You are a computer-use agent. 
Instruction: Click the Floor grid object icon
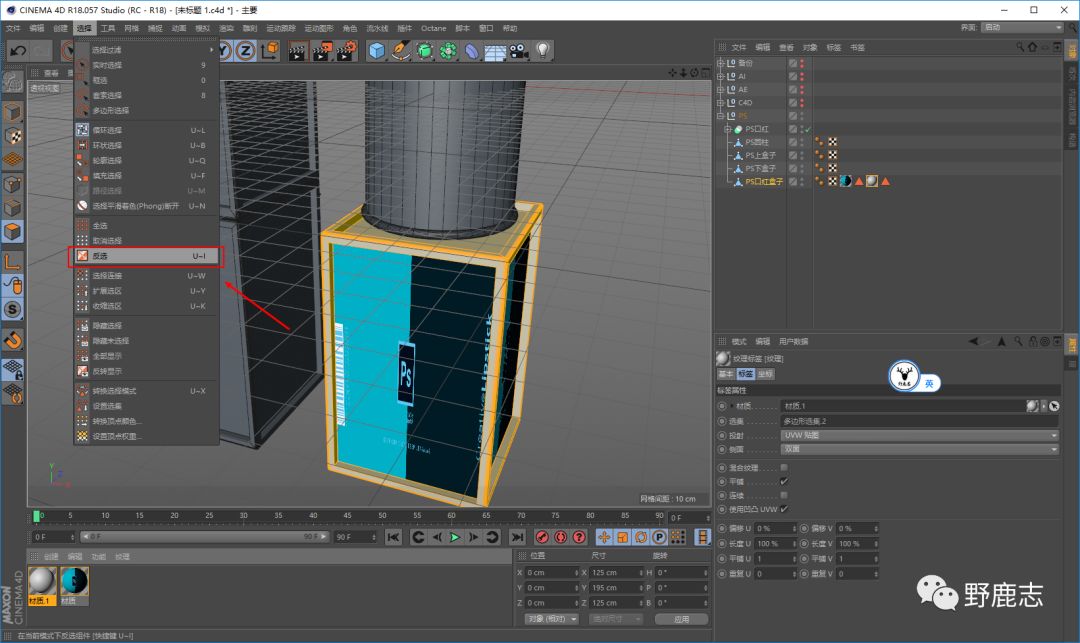[495, 50]
